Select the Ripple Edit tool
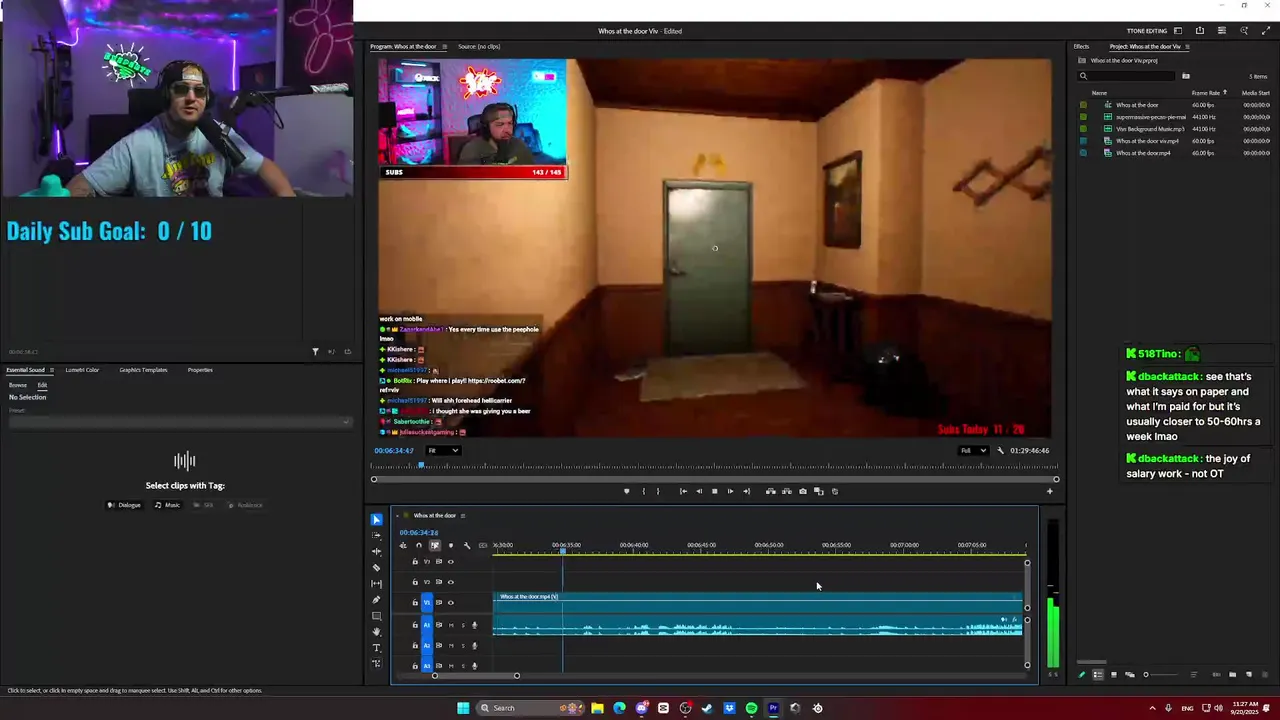This screenshot has height=720, width=1280. coord(376,551)
